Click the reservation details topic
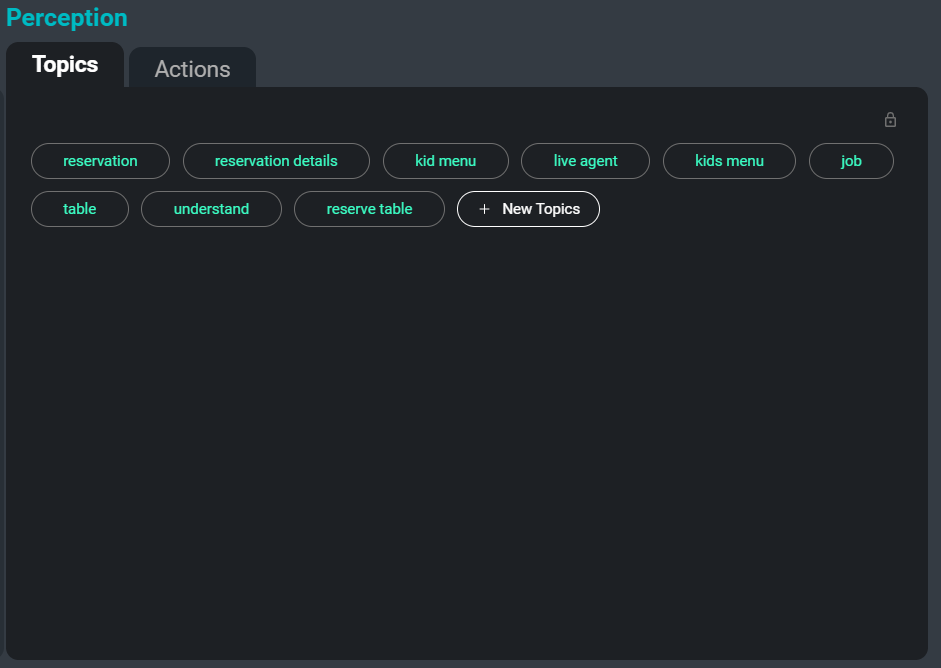The image size is (941, 668). [276, 160]
